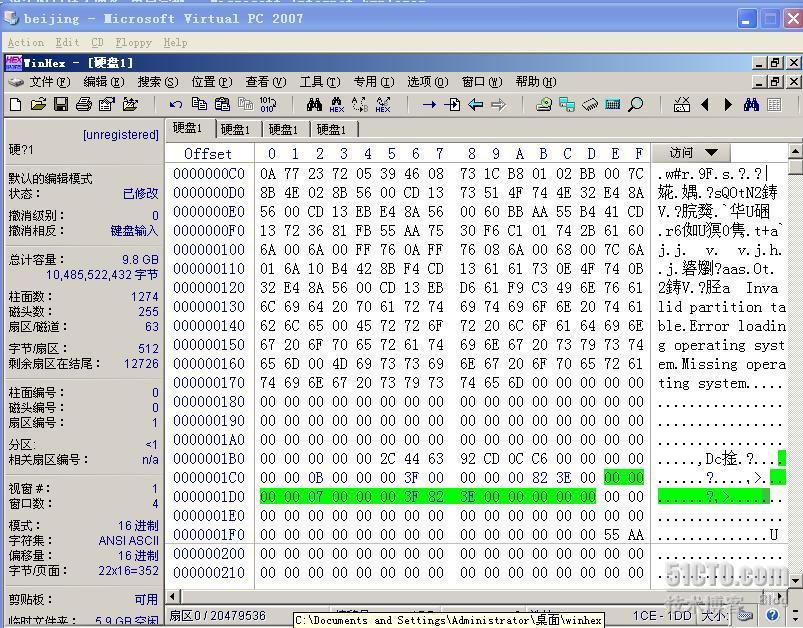This screenshot has width=803, height=628.
Task: Click the 22x16=352 bytes per page value
Action: [x=129, y=570]
